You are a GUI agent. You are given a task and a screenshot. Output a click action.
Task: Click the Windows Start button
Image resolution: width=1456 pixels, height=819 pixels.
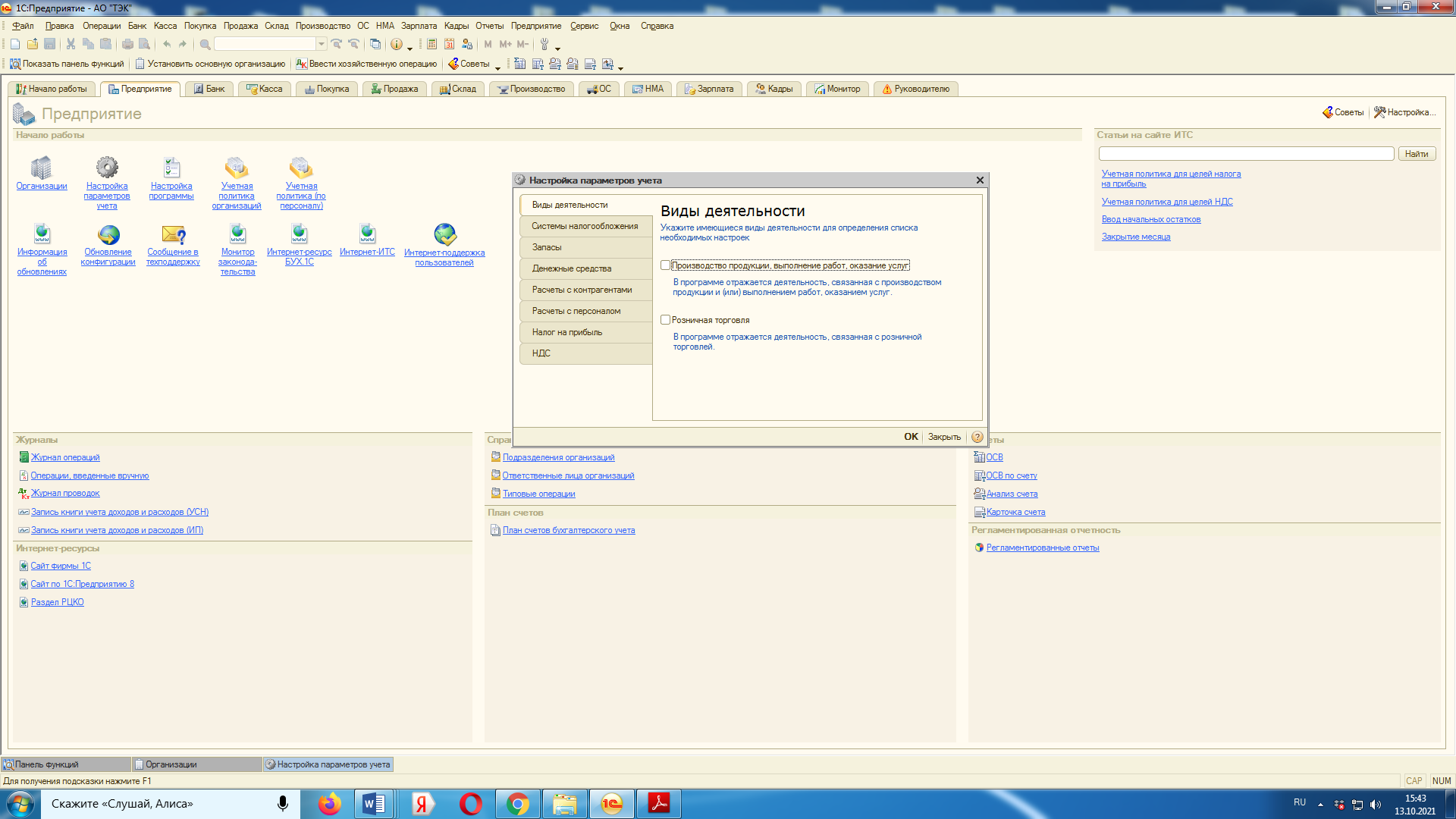tap(20, 804)
